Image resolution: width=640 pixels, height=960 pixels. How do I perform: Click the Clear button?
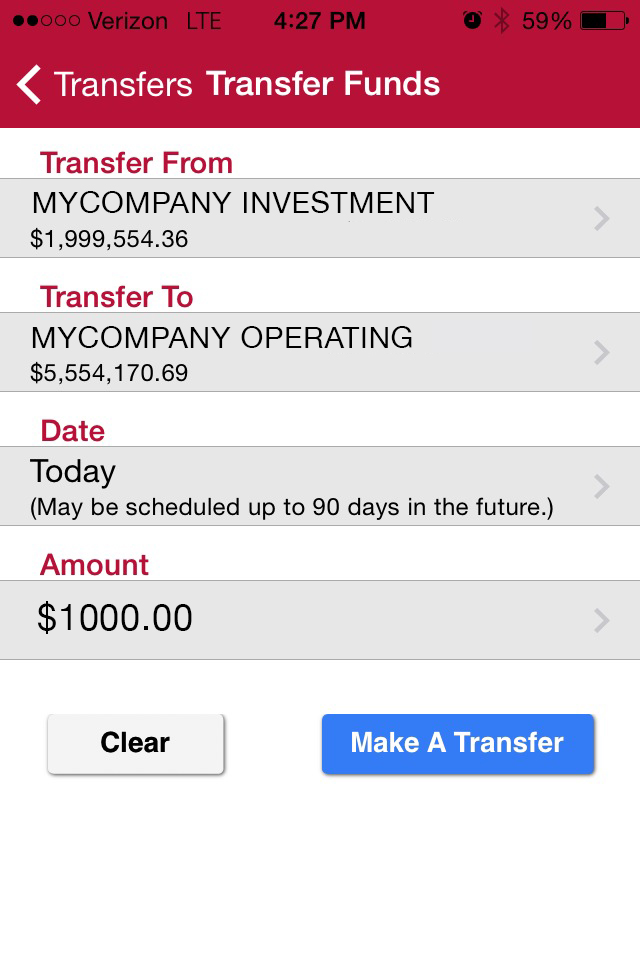[135, 743]
